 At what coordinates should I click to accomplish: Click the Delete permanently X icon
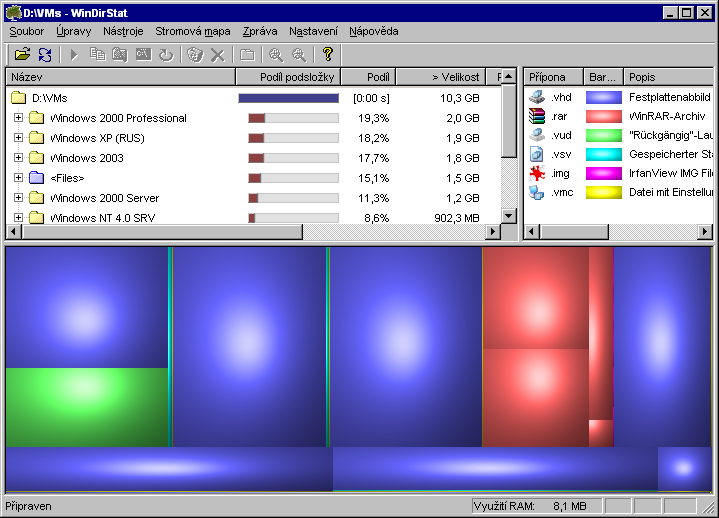(217, 55)
